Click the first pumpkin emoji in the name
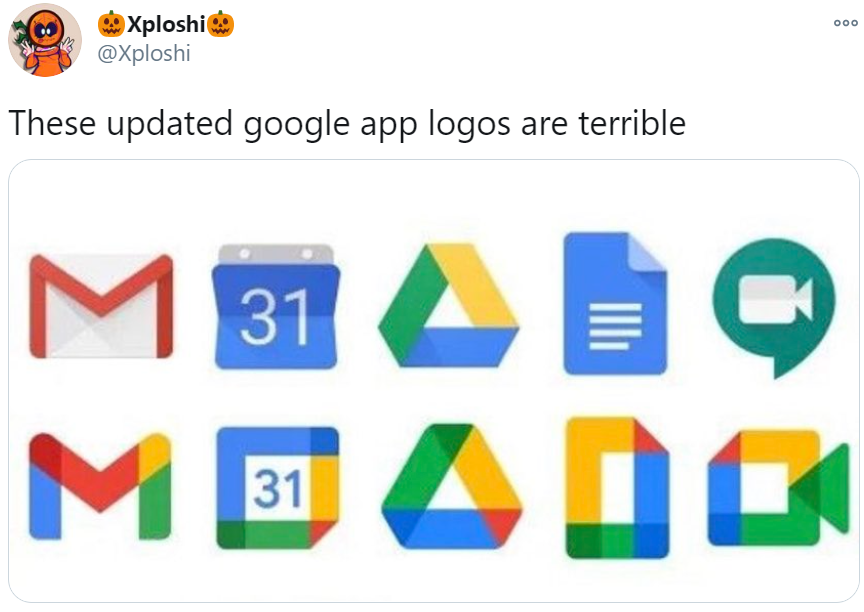Image resolution: width=864 pixels, height=612 pixels. click(x=110, y=22)
